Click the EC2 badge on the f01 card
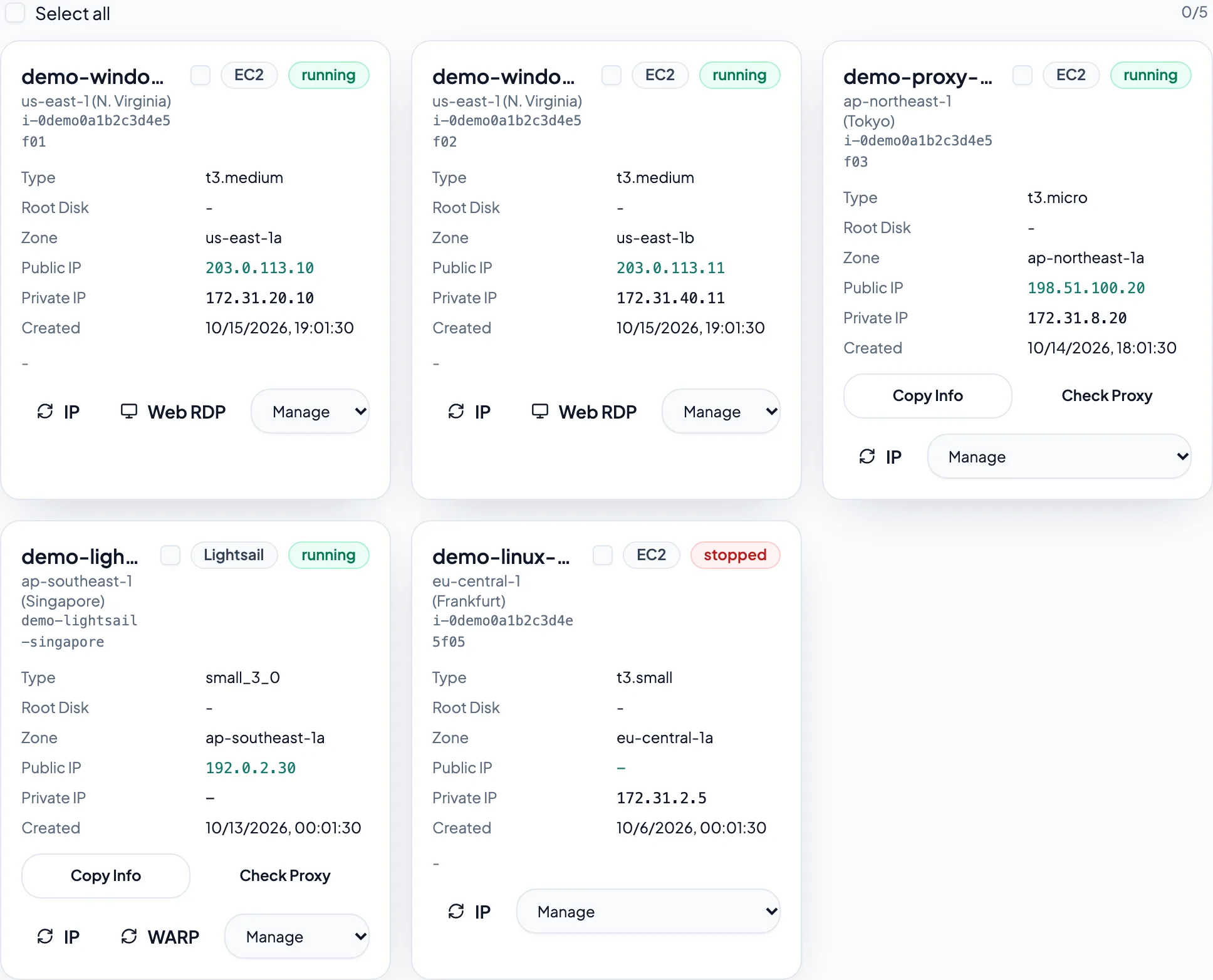1213x980 pixels. (249, 75)
